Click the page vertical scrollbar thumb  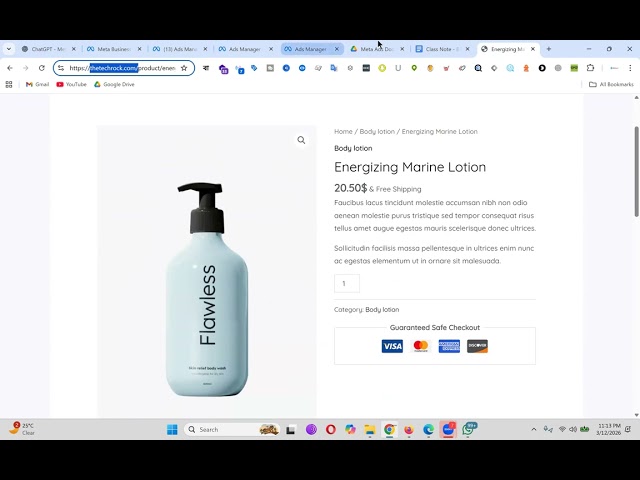(x=636, y=171)
